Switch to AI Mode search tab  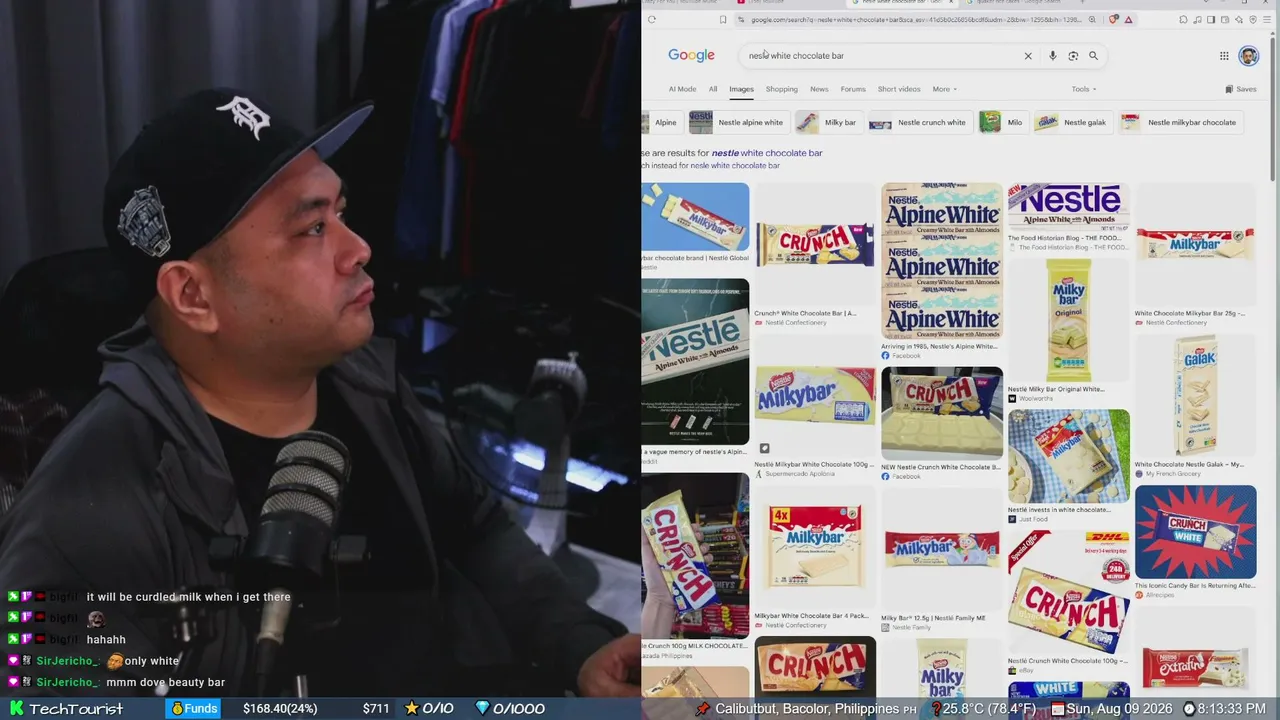point(682,89)
